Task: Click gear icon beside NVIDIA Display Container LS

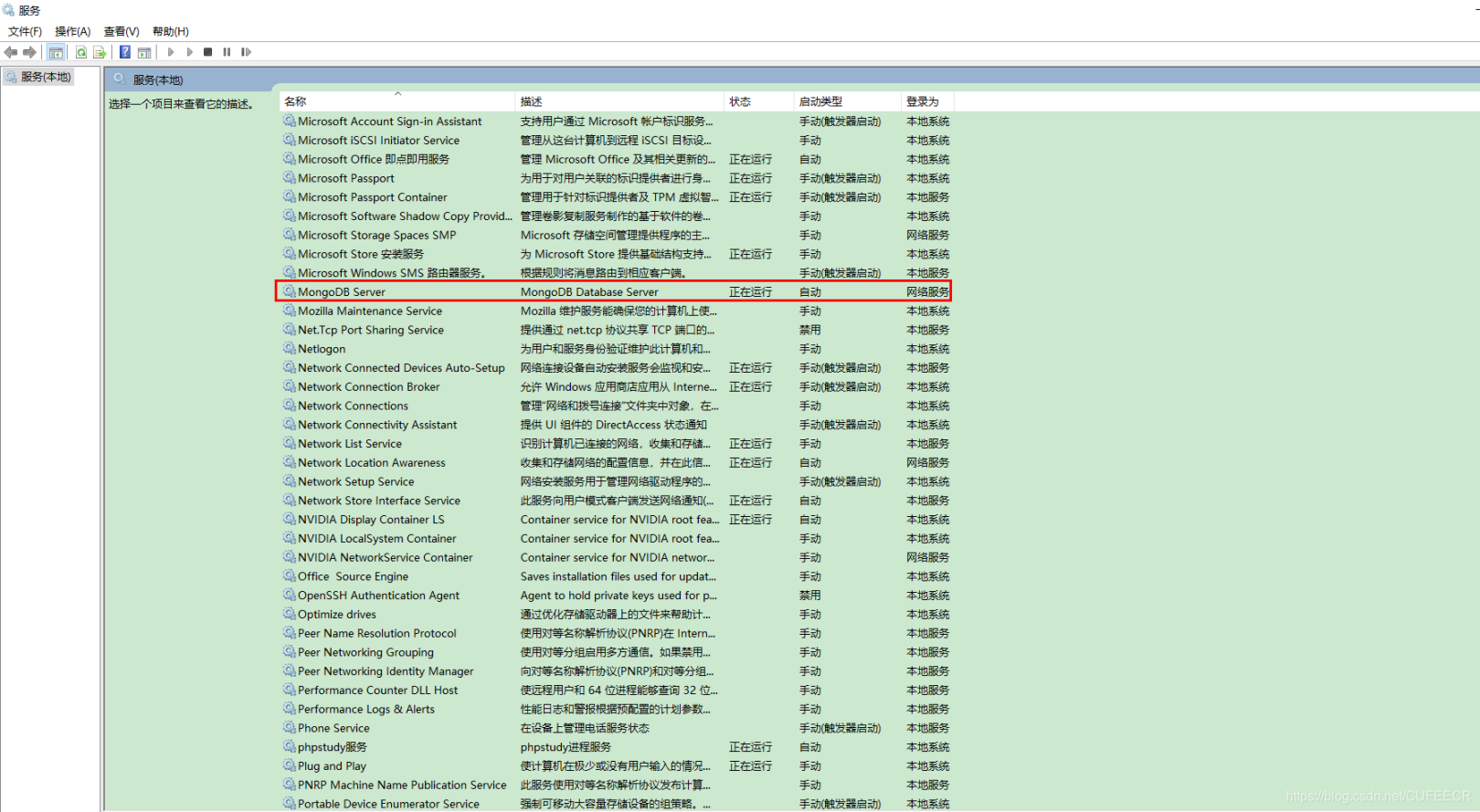Action: pyautogui.click(x=290, y=519)
